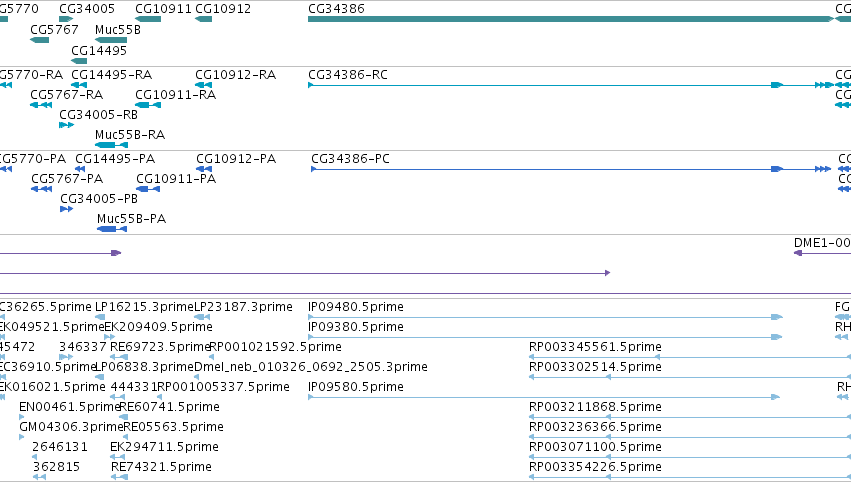Select the RP003345561.5prime EST label
The height and width of the screenshot is (482, 851).
point(595,346)
